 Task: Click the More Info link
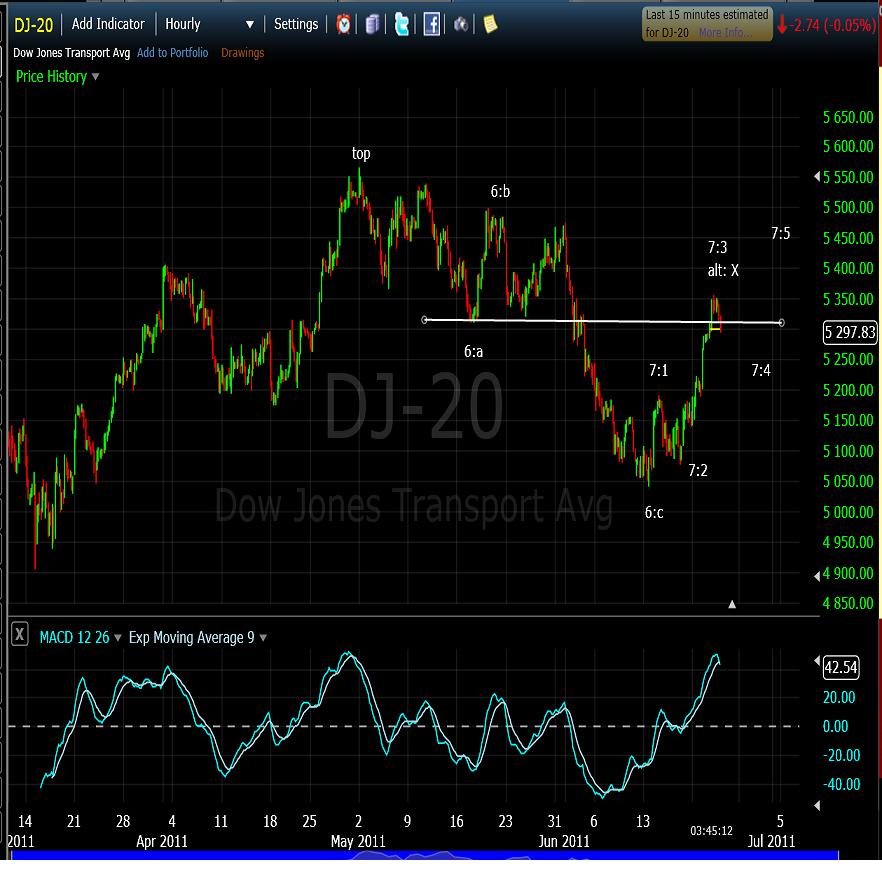coord(723,33)
